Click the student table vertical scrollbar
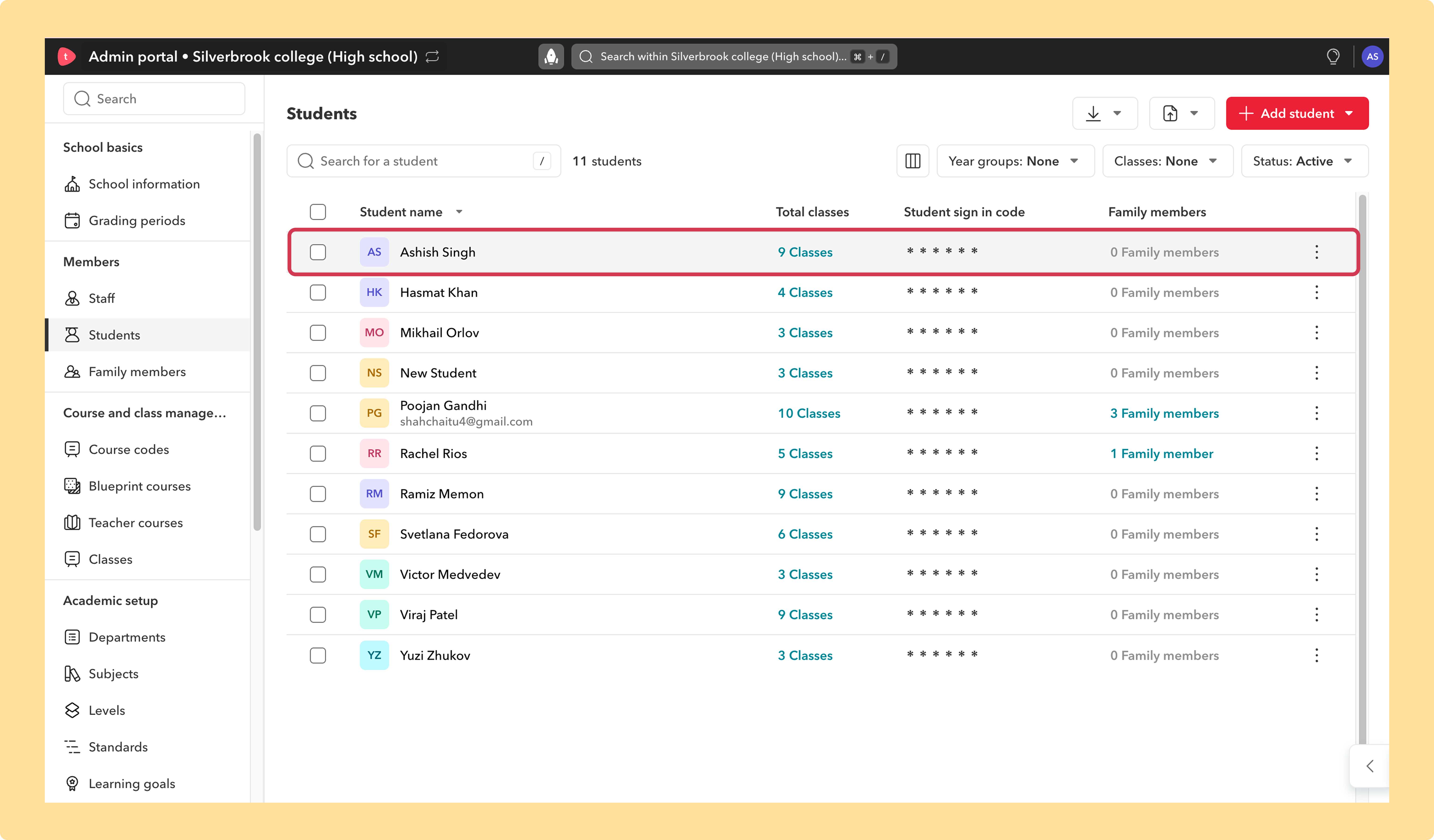Screen dimensions: 1434x840 (x=1362, y=470)
